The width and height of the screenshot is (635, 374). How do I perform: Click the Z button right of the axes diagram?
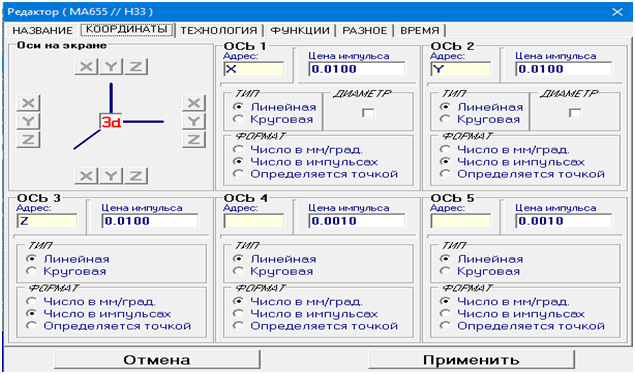(x=194, y=139)
